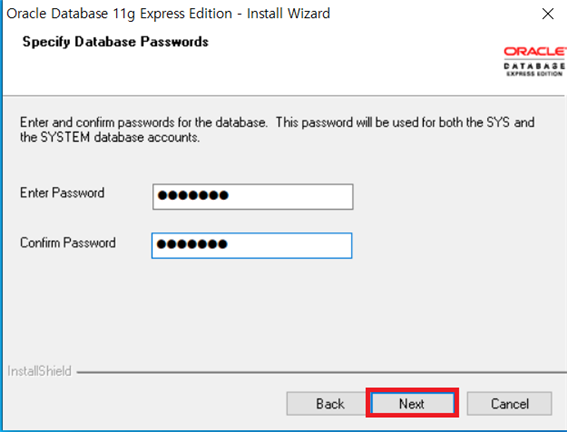
Task: Click the 'Specify Database Passwords' heading
Action: tap(115, 42)
